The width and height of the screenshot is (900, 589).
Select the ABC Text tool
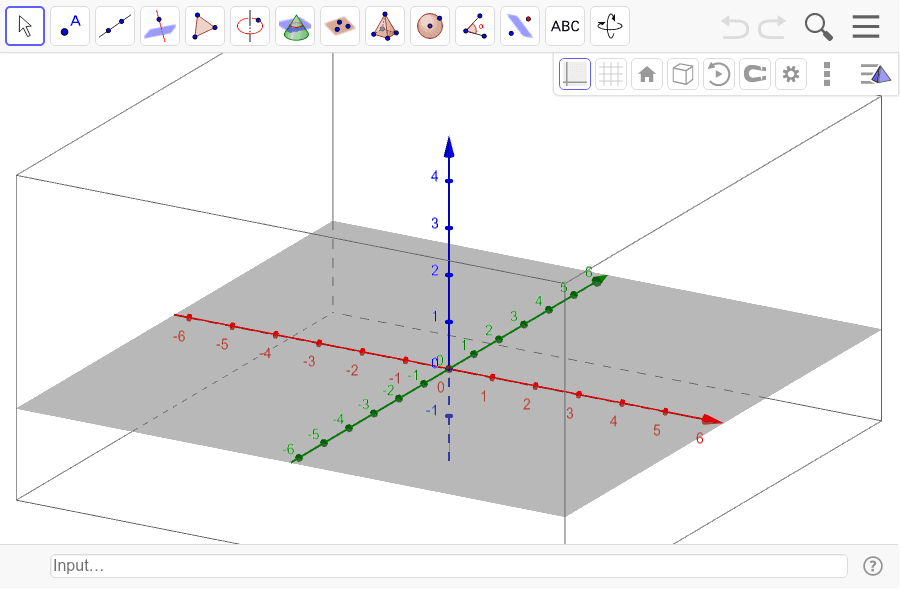click(x=565, y=26)
